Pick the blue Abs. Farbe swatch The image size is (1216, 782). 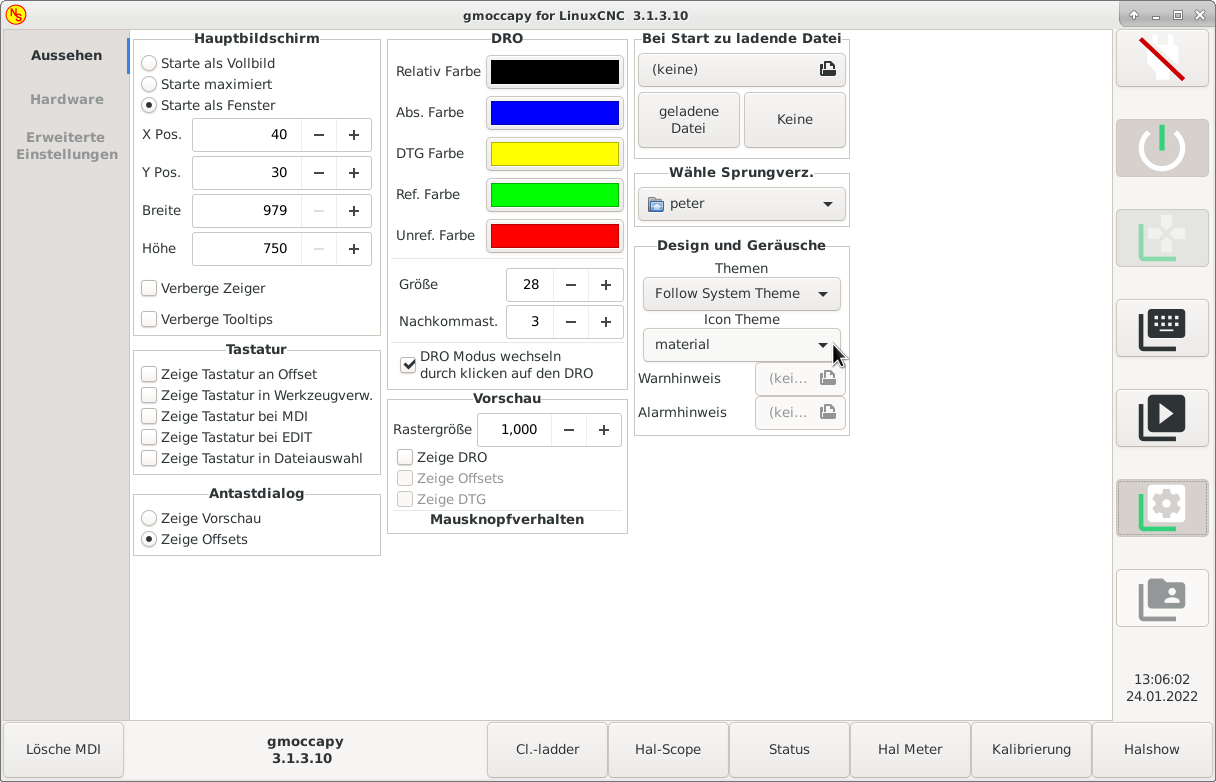point(555,113)
